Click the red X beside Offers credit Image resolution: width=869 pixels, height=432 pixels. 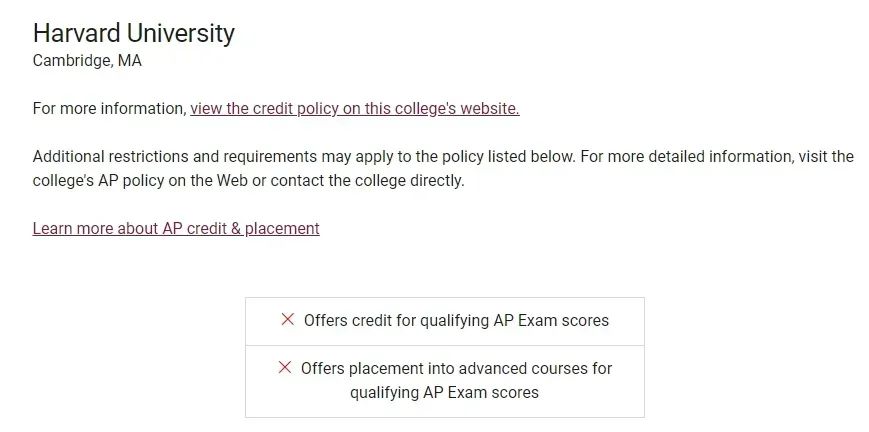point(288,320)
